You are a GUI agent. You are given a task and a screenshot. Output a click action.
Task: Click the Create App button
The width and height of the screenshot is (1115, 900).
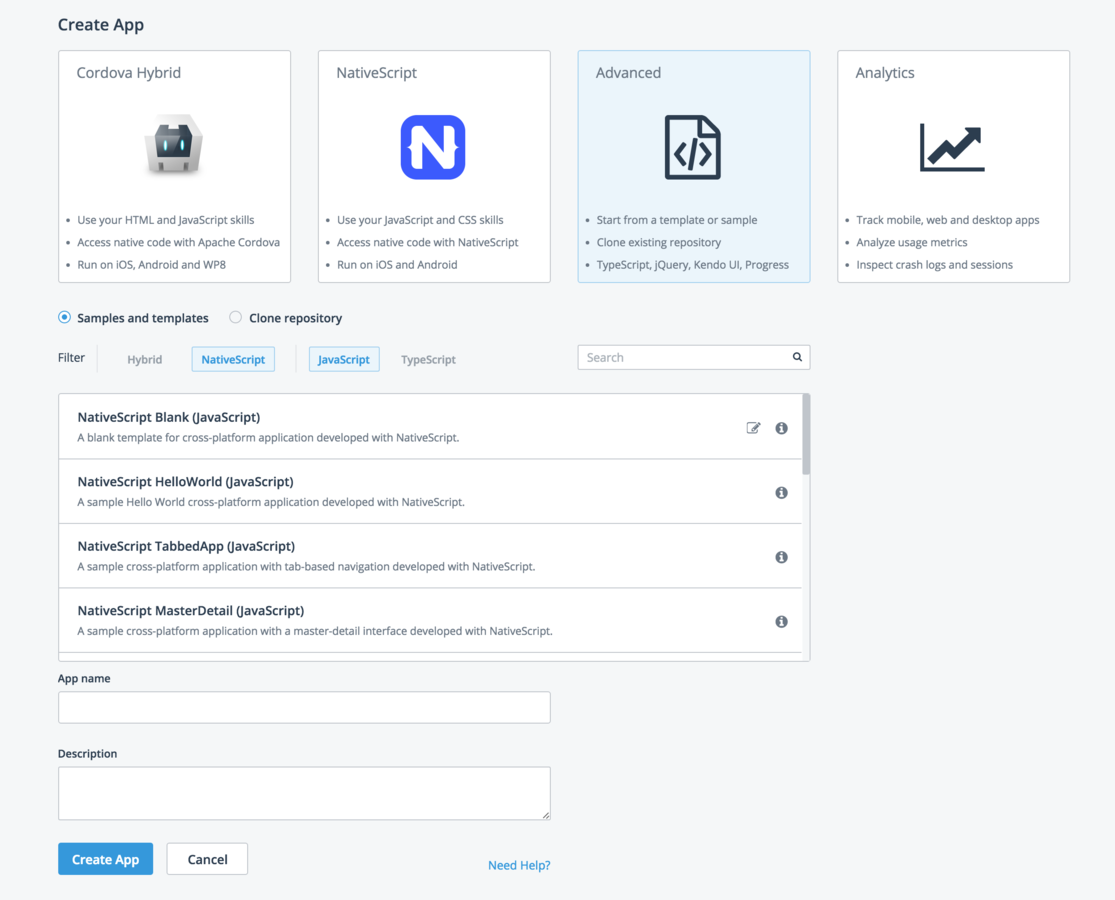105,859
